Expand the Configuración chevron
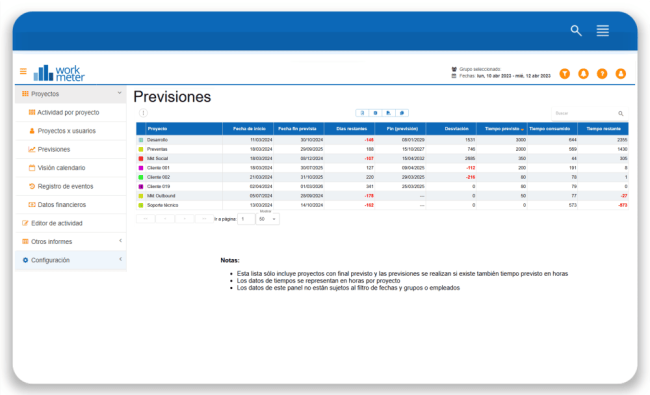Viewport: 650px width, 395px height. coord(120,259)
